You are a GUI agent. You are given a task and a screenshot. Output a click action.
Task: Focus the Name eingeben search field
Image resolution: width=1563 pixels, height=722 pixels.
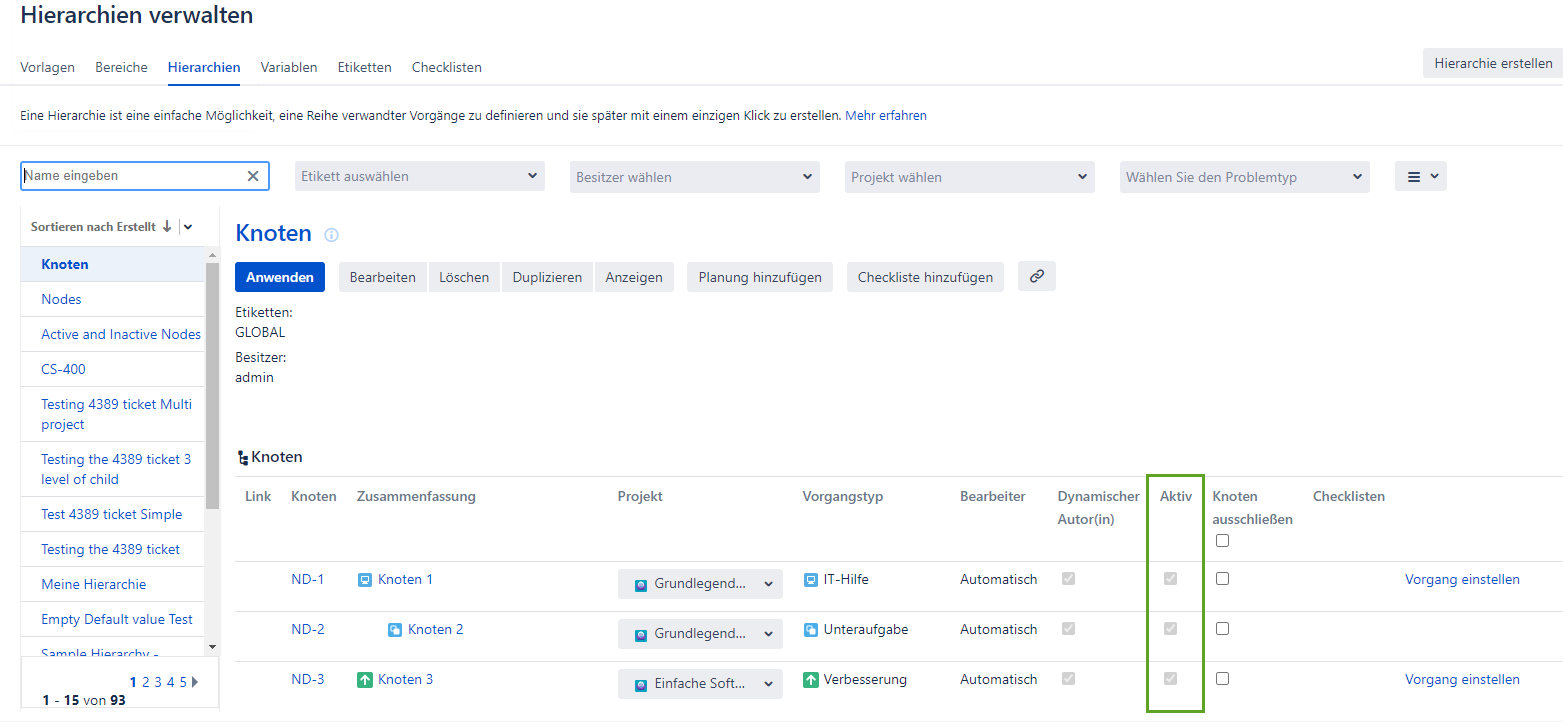132,176
